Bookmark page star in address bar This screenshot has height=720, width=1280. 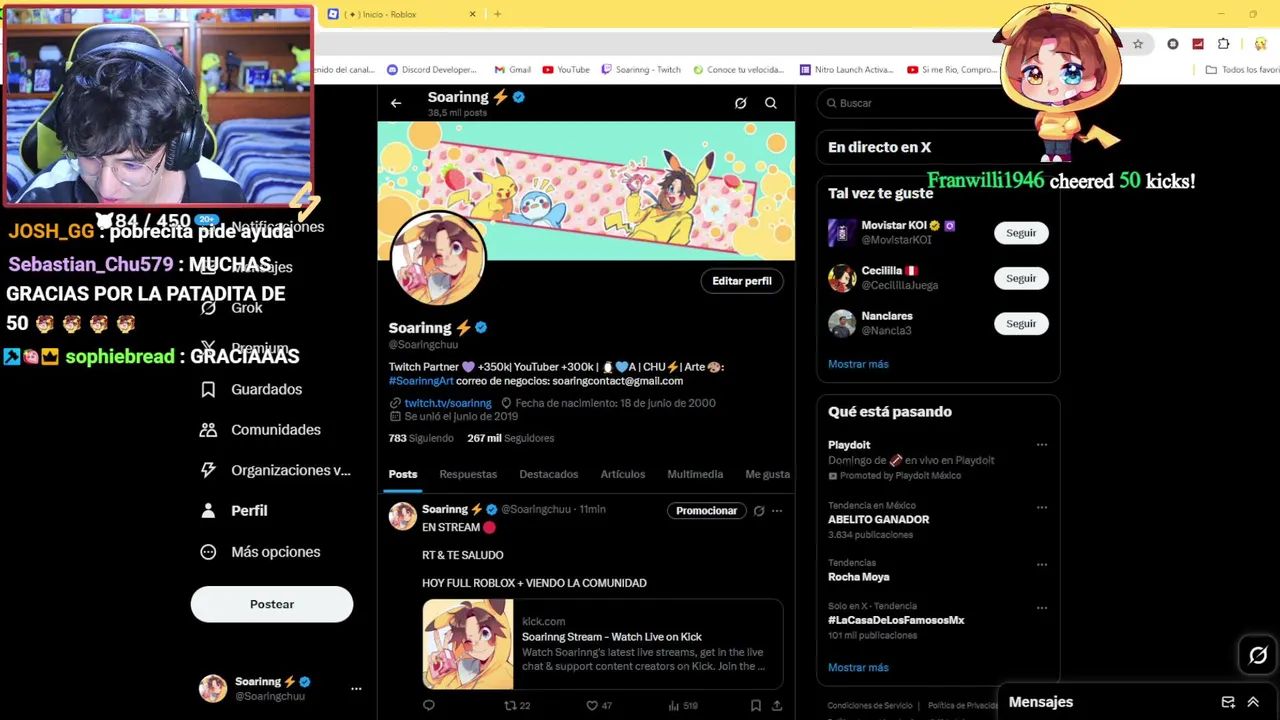tap(1138, 44)
